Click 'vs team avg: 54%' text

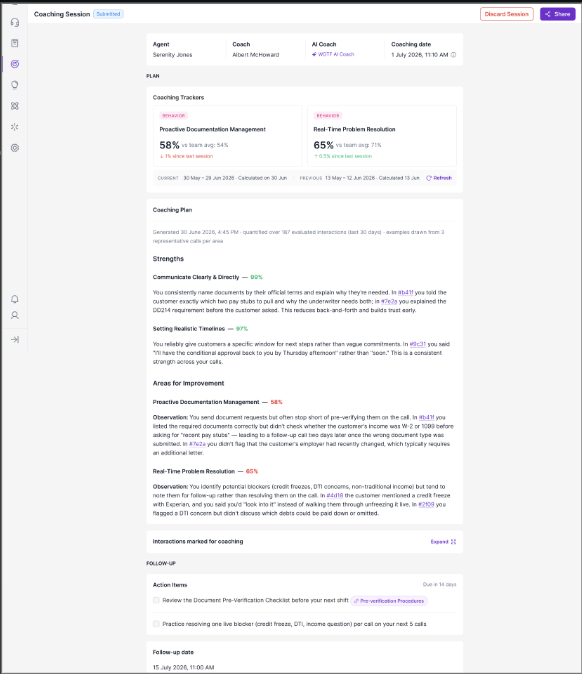[x=205, y=145]
